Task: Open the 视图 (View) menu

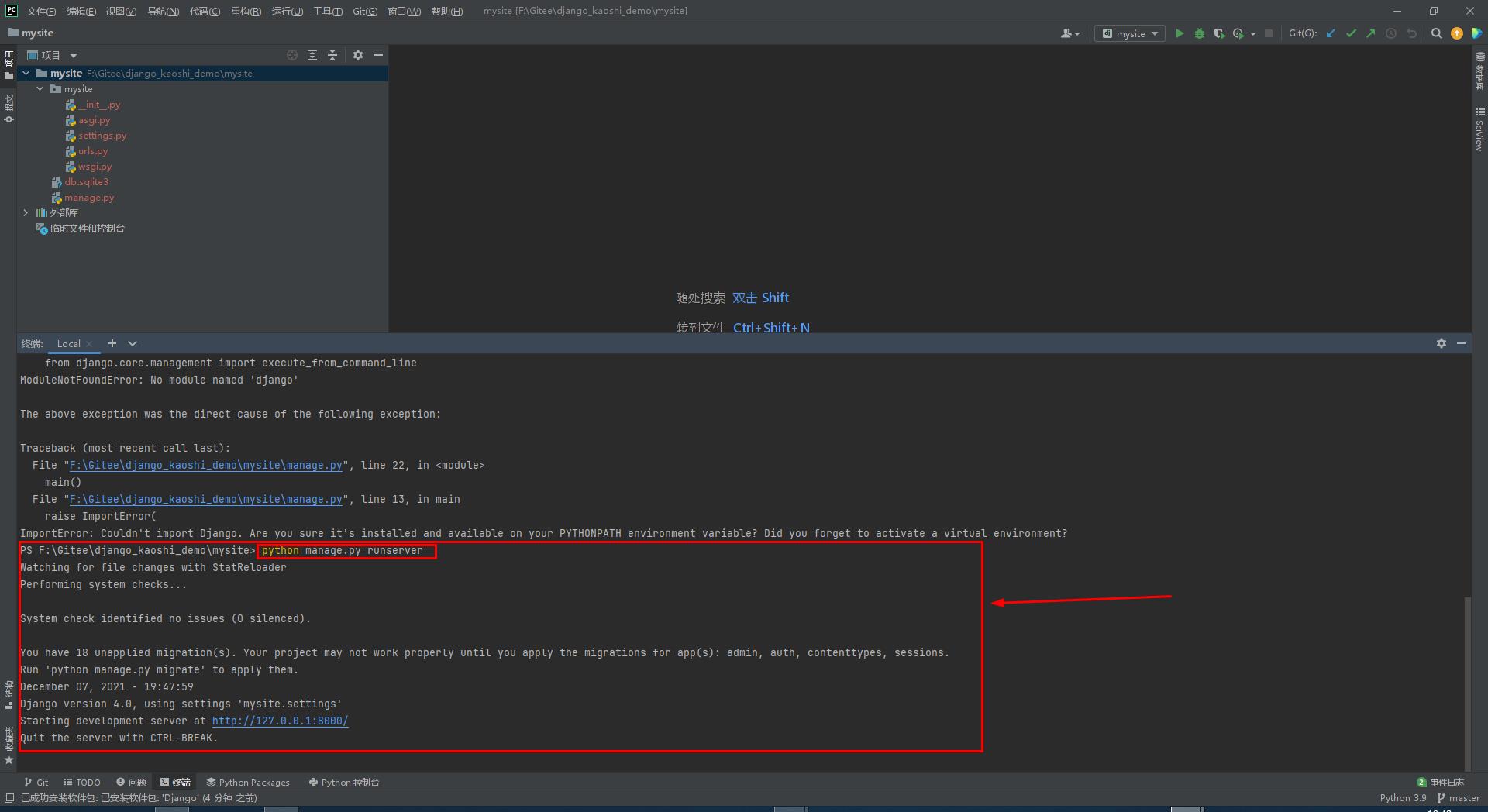Action: pyautogui.click(x=121, y=11)
